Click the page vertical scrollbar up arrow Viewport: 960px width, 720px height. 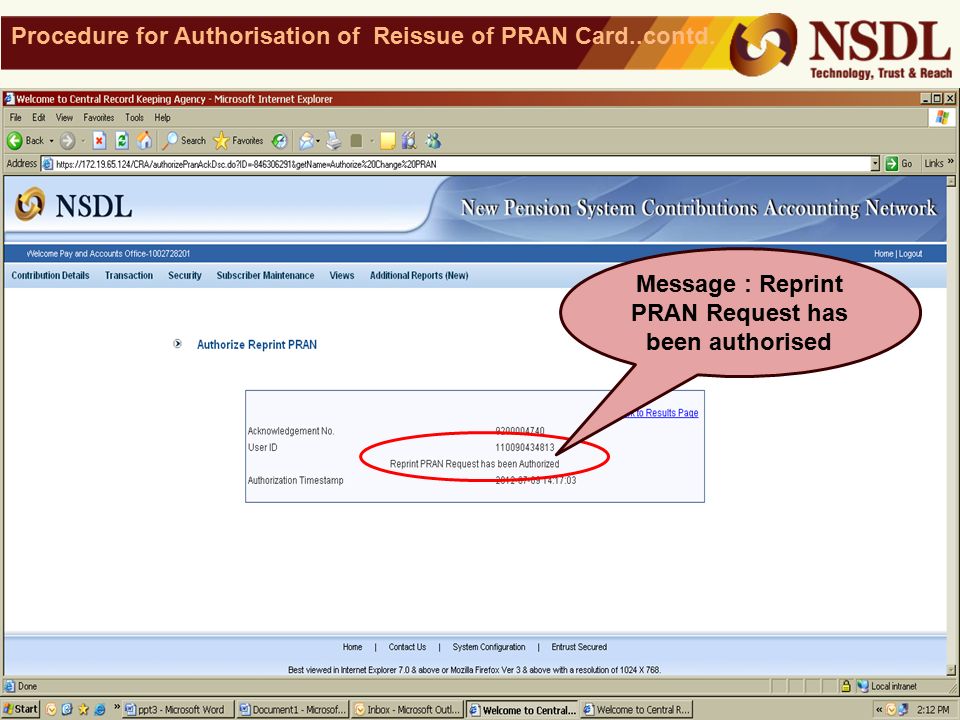point(951,181)
